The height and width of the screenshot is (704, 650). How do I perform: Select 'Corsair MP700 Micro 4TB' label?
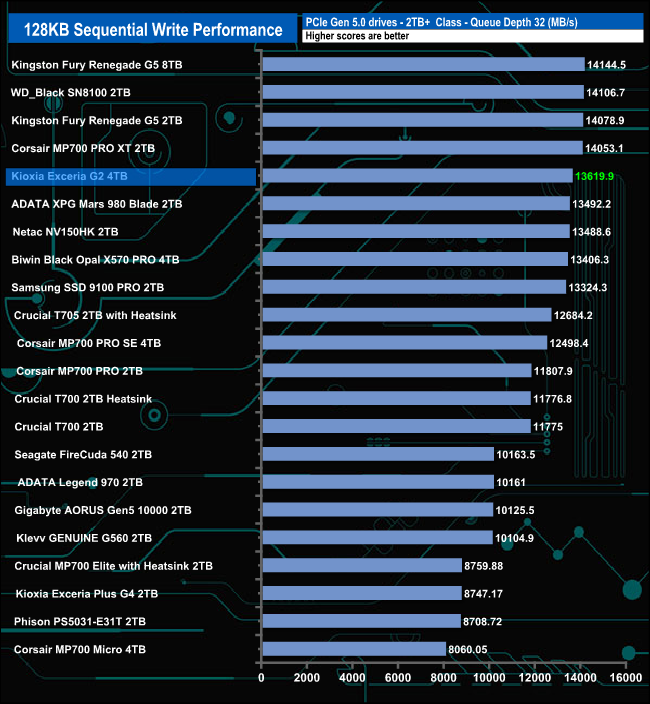coord(80,649)
